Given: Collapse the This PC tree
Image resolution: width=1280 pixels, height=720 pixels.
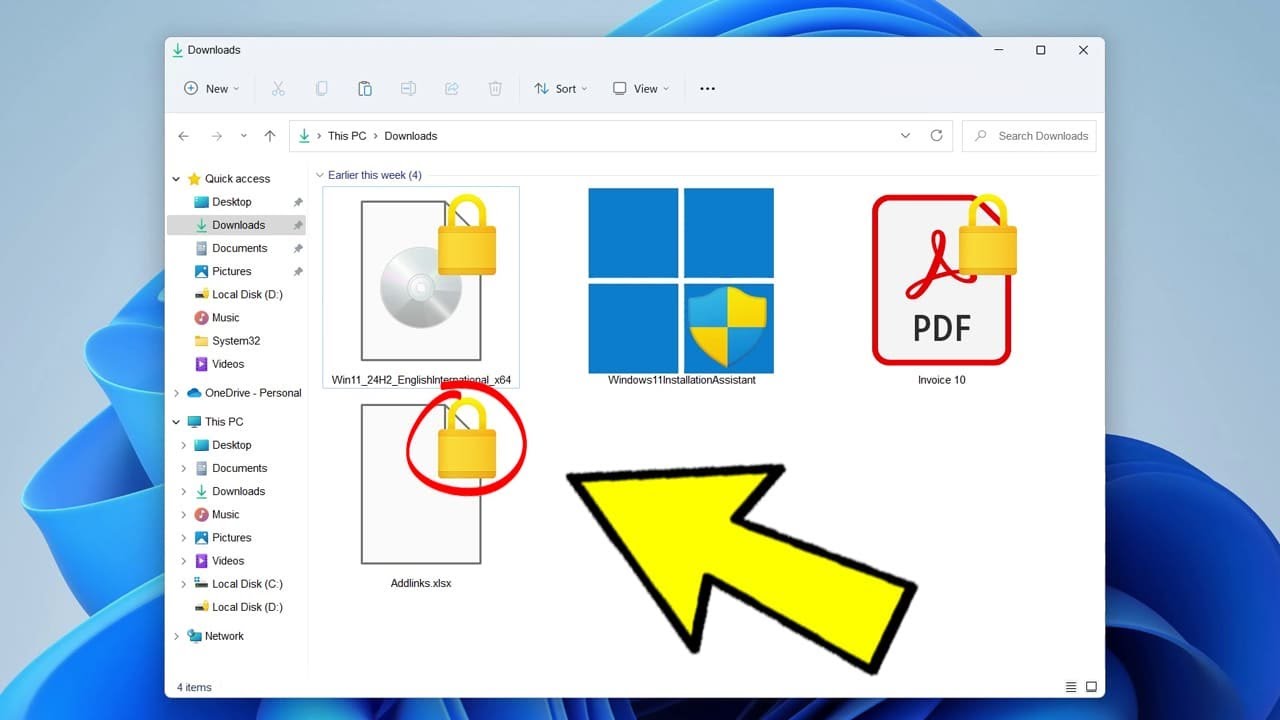Looking at the screenshot, I should pos(176,422).
